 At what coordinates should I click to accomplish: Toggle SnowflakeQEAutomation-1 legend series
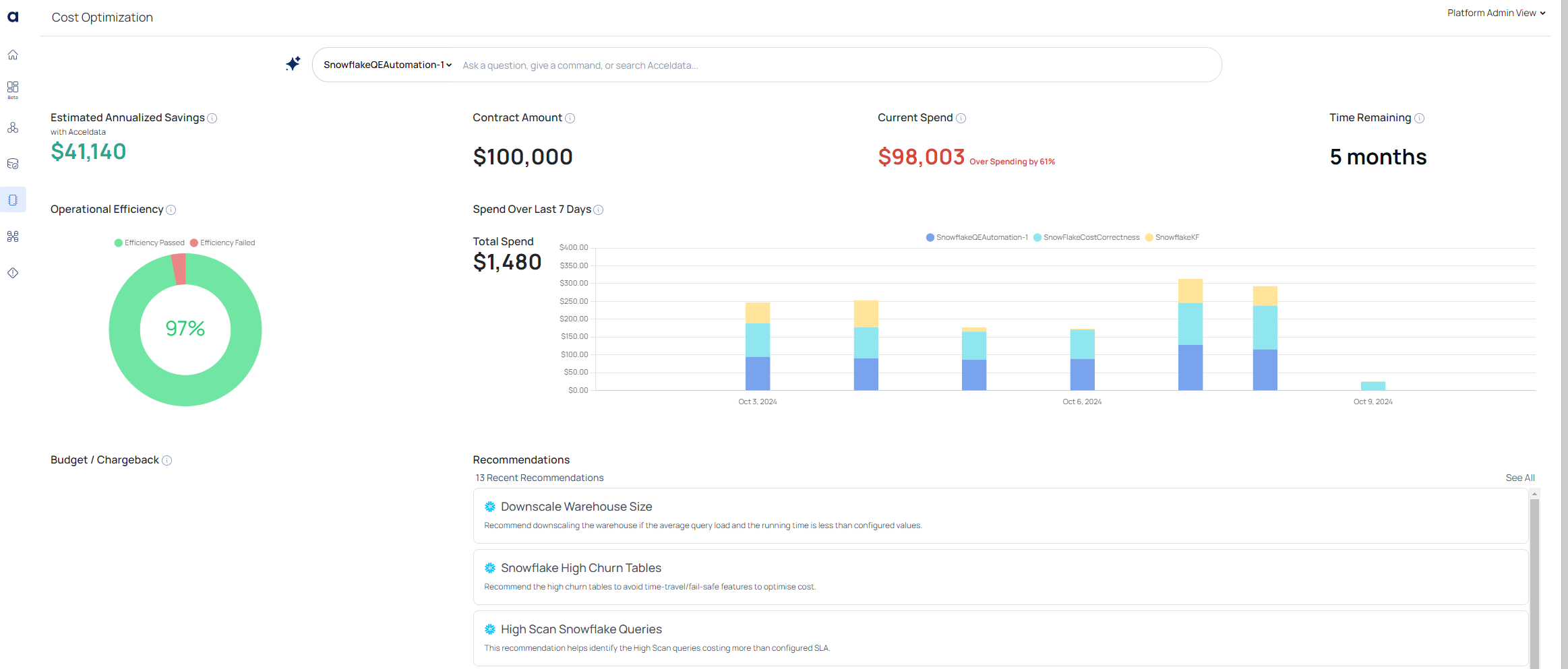tap(977, 237)
